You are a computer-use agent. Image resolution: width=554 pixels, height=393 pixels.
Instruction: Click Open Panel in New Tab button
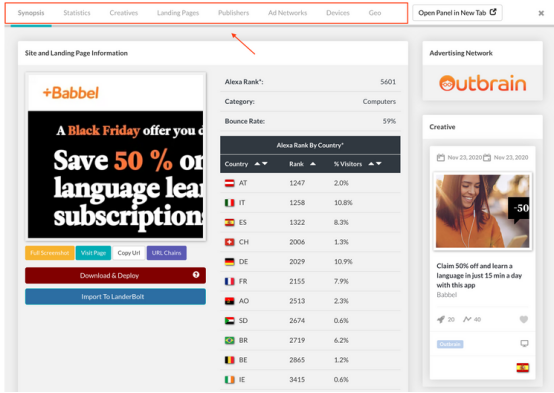(457, 13)
